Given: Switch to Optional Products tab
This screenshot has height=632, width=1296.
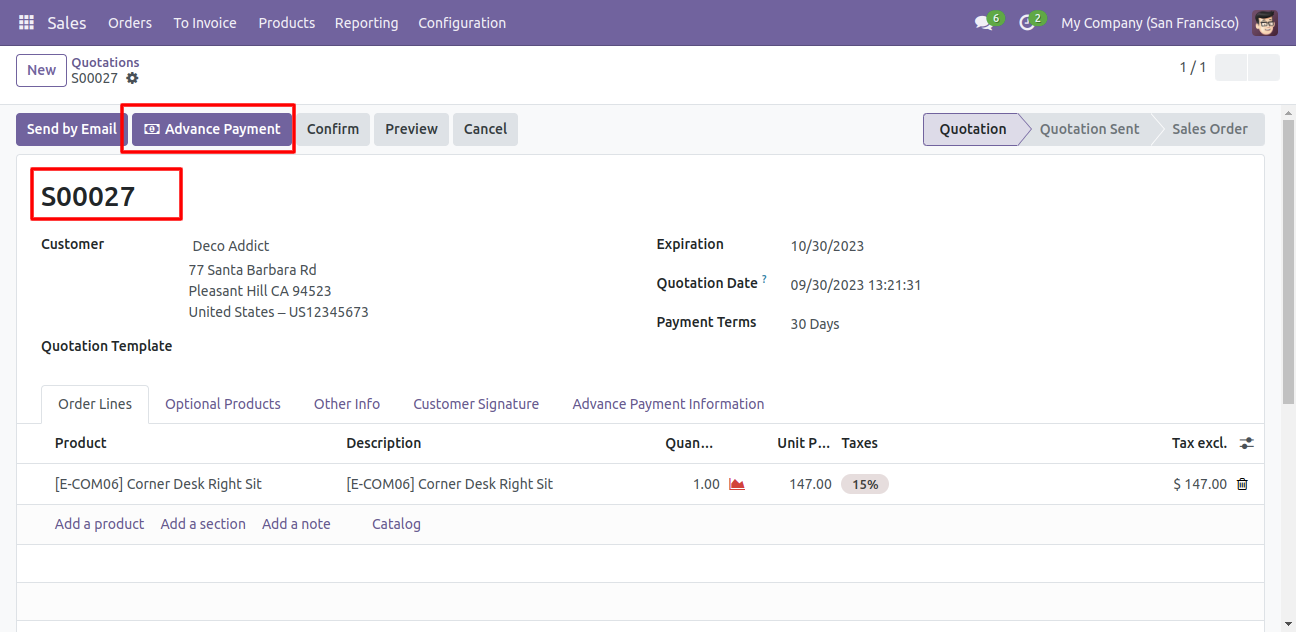Looking at the screenshot, I should [x=223, y=404].
